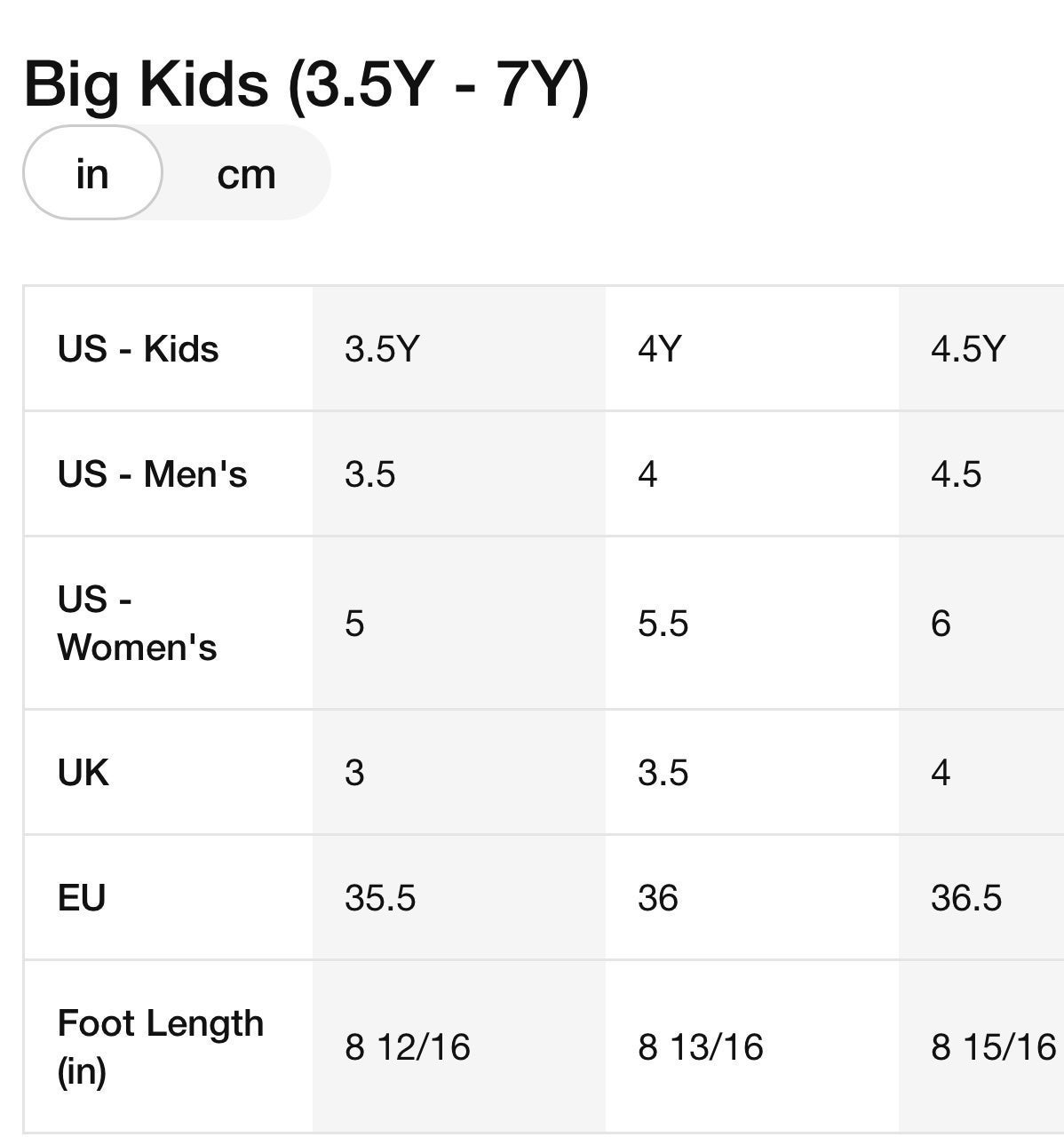Click the UK row label
This screenshot has height=1137, width=1064.
pyautogui.click(x=83, y=773)
